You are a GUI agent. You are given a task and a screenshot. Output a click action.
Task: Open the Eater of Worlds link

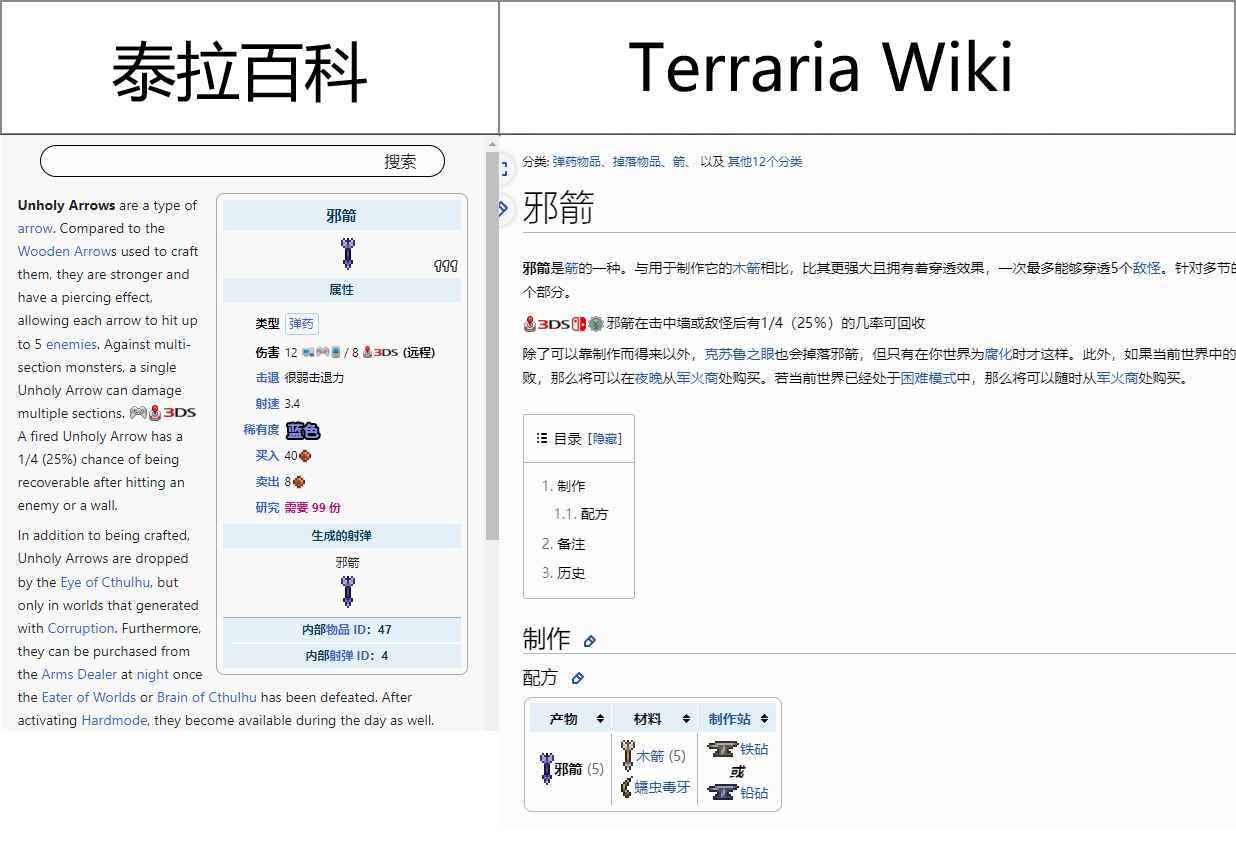pos(89,697)
